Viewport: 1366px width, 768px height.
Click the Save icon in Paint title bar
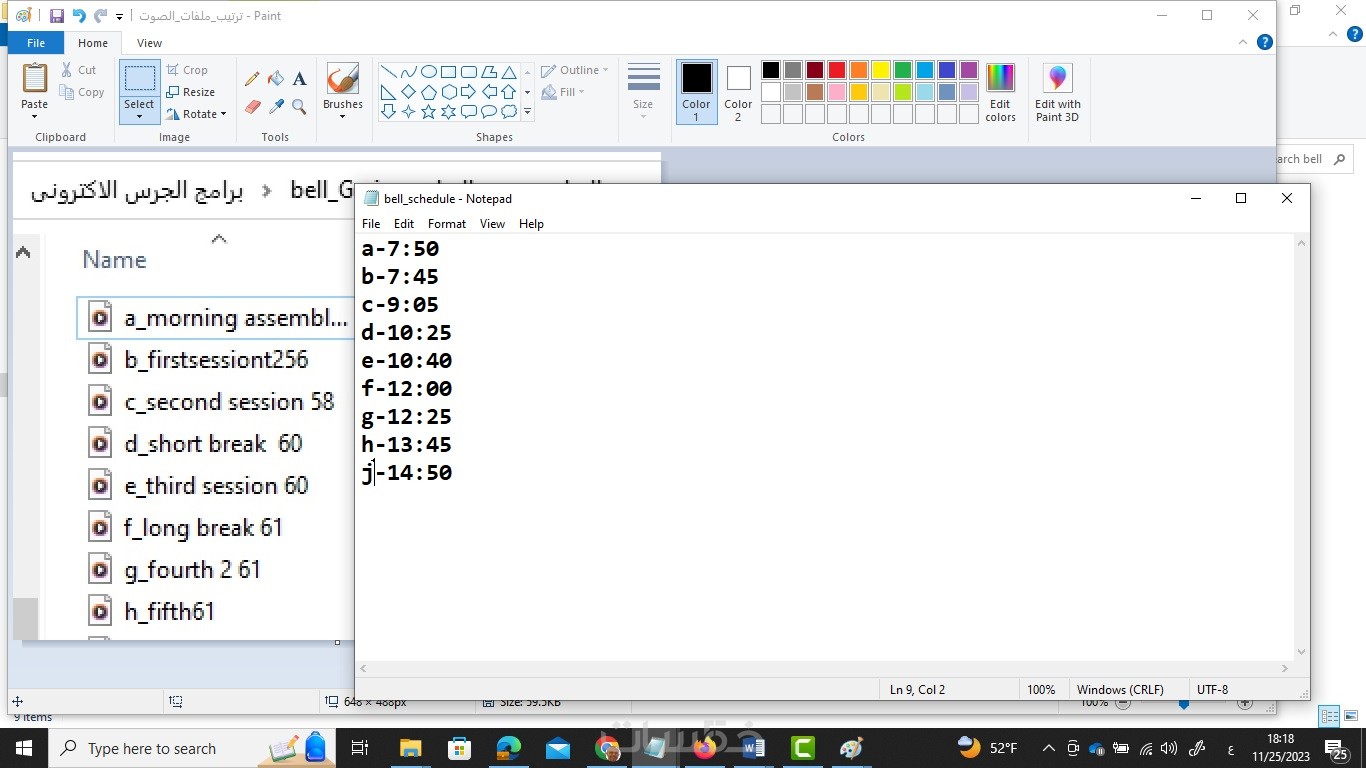click(56, 16)
